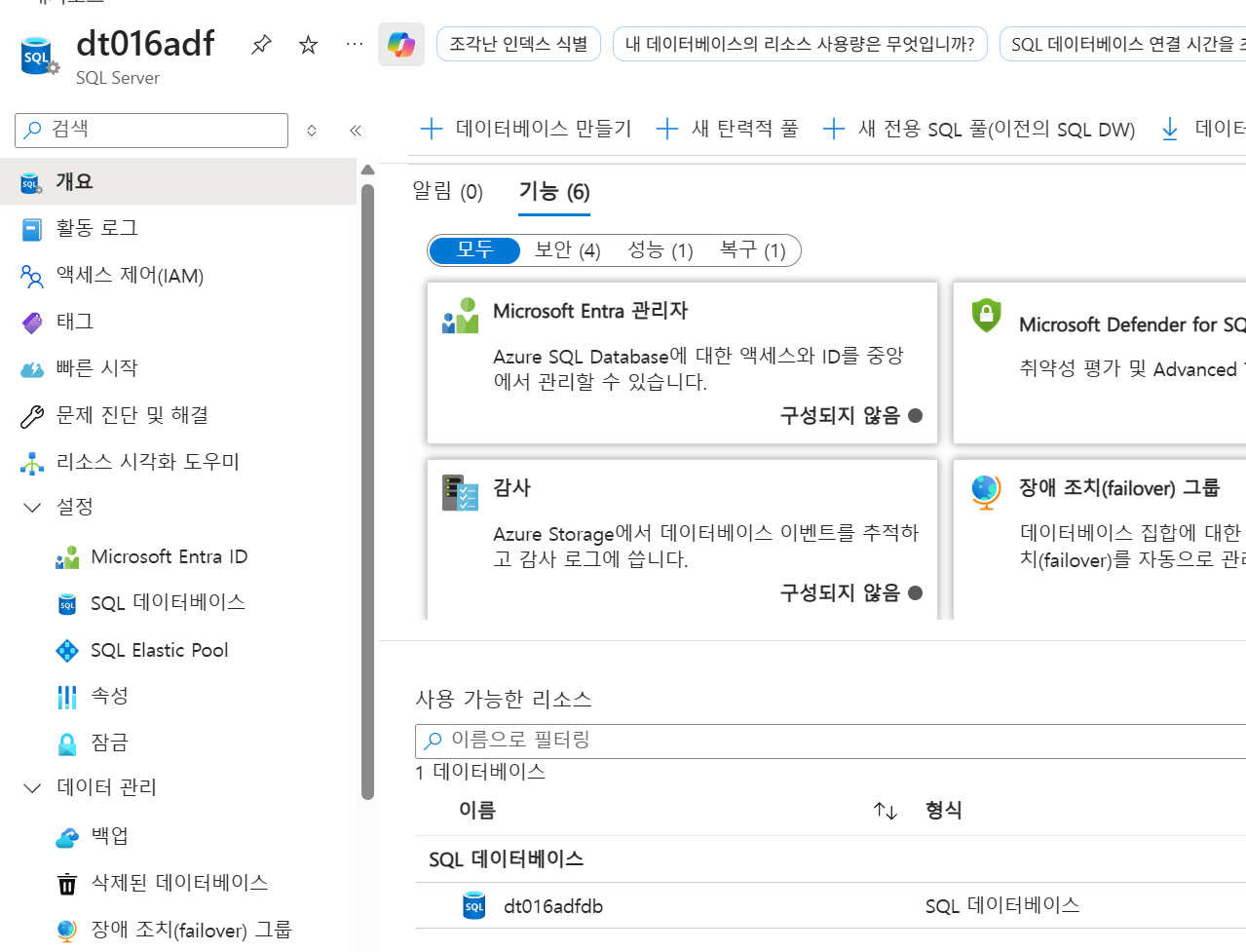The image size is (1246, 952).
Task: Click the Microsoft Entra 관리자 card icon
Action: 460,316
